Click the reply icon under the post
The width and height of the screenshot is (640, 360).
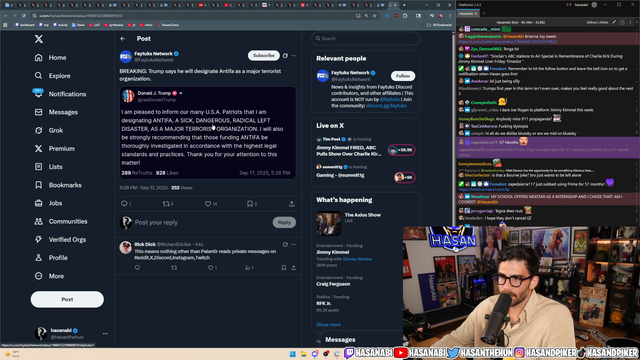(x=124, y=203)
